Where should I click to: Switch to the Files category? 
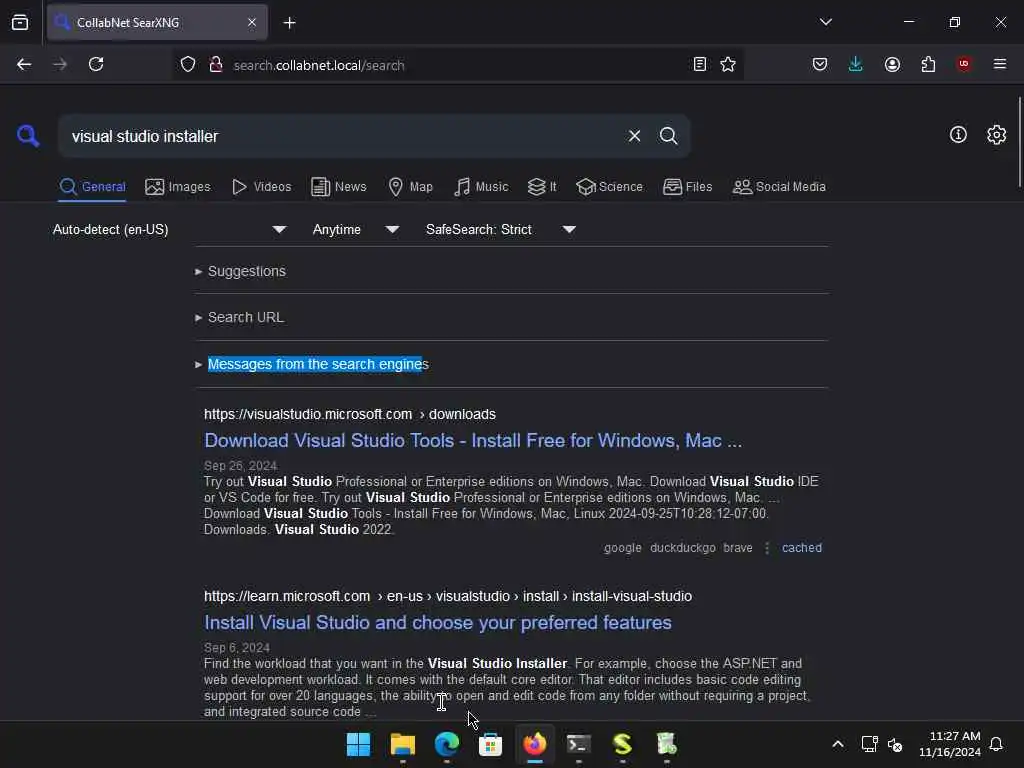(687, 187)
